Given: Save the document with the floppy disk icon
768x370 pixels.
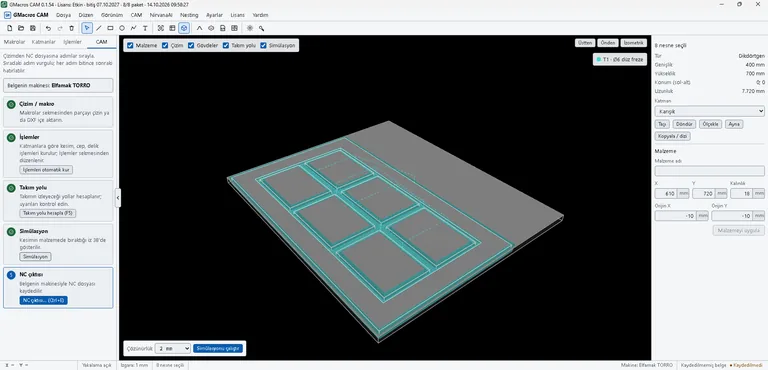Looking at the screenshot, I should pos(33,28).
